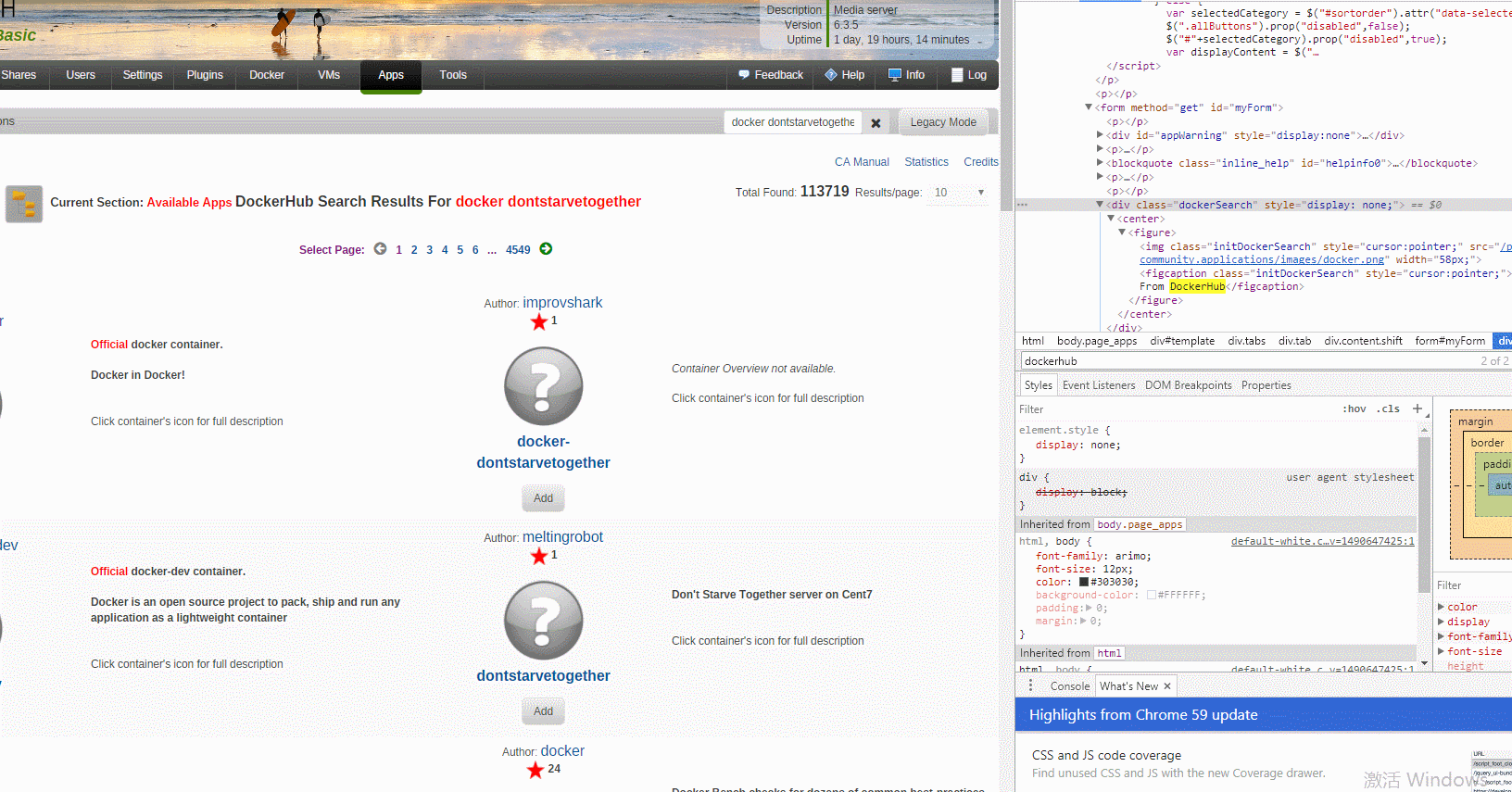Image resolution: width=1512 pixels, height=792 pixels.
Task: Open DevTools drawer three-dot menu
Action: pos(1030,685)
